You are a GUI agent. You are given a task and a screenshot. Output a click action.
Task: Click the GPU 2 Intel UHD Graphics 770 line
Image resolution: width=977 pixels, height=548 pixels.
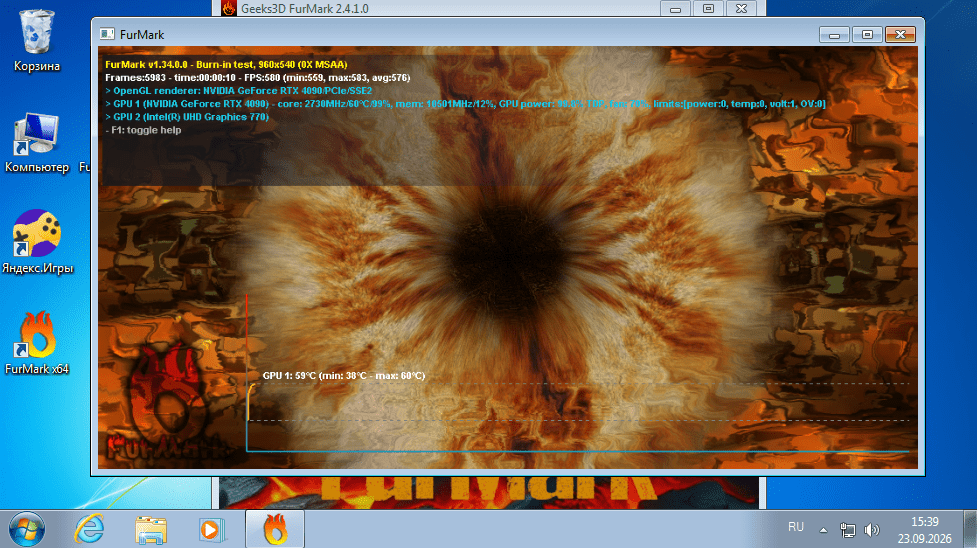(x=187, y=117)
